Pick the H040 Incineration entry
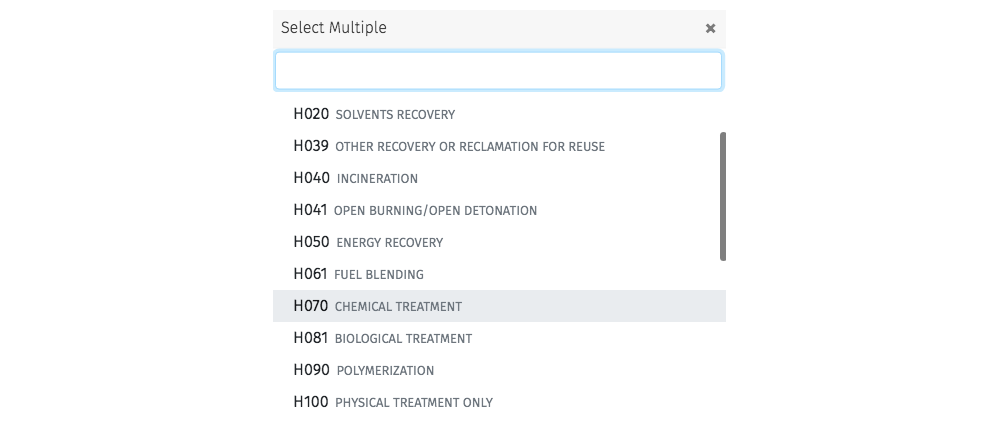Viewport: 1000px width, 425px height. pos(499,178)
